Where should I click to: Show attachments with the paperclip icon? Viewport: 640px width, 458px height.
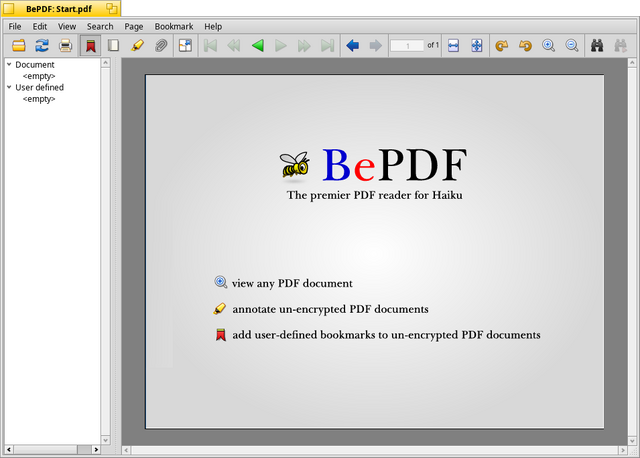point(161,45)
